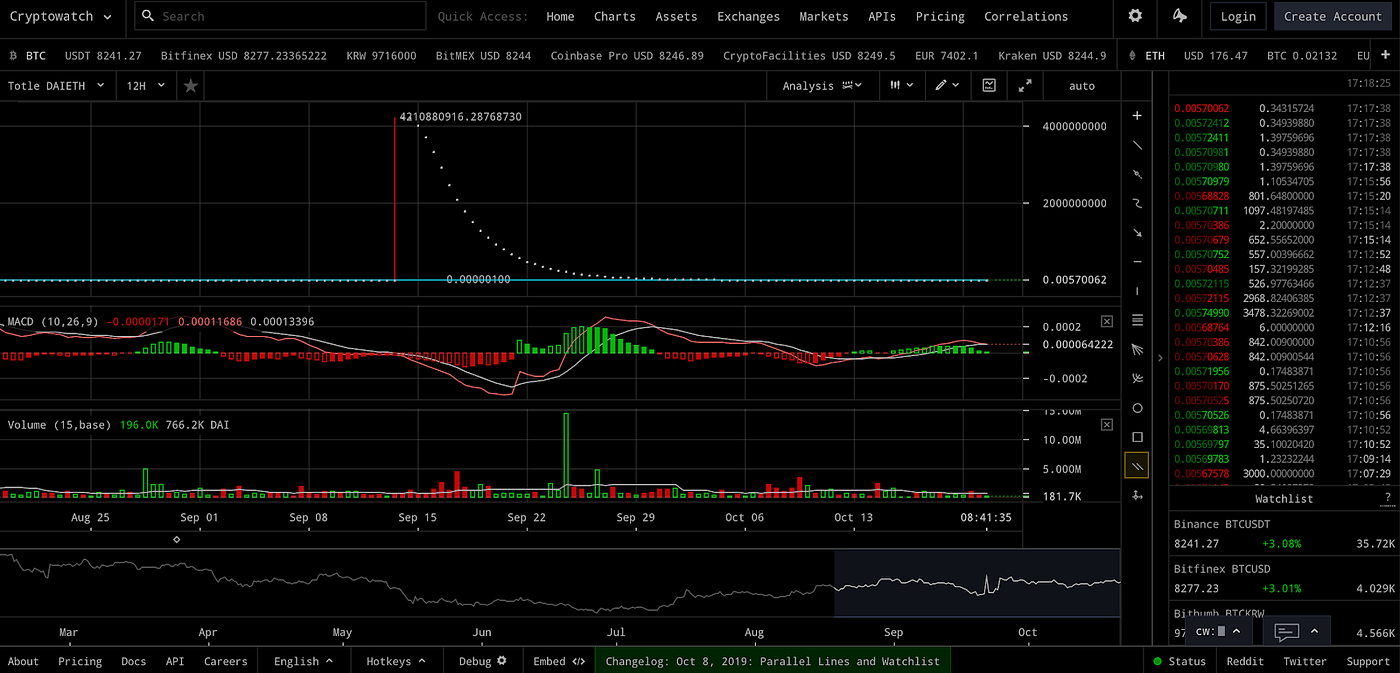
Task: Select the fan lines drawing tool
Action: pos(1137,349)
